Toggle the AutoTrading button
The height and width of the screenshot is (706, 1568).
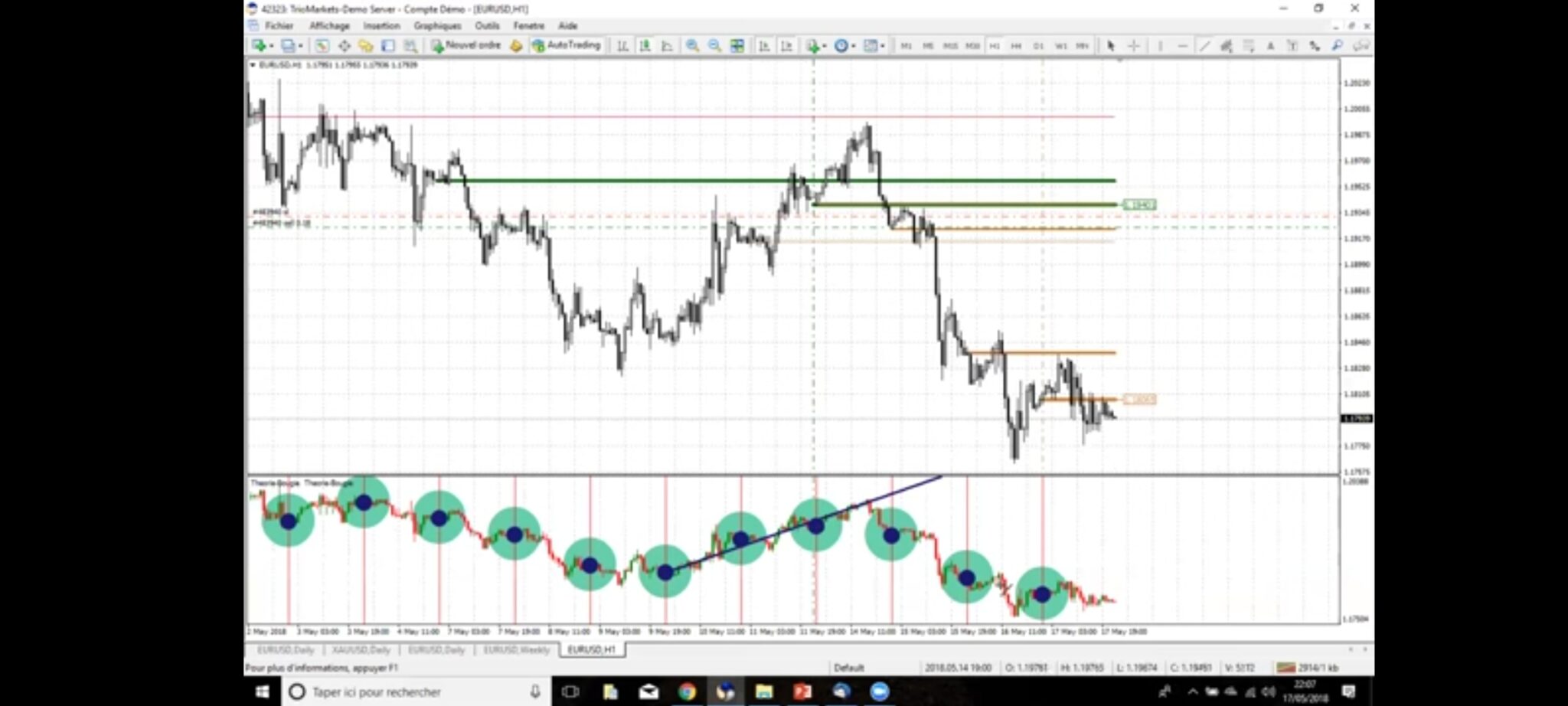click(x=567, y=46)
